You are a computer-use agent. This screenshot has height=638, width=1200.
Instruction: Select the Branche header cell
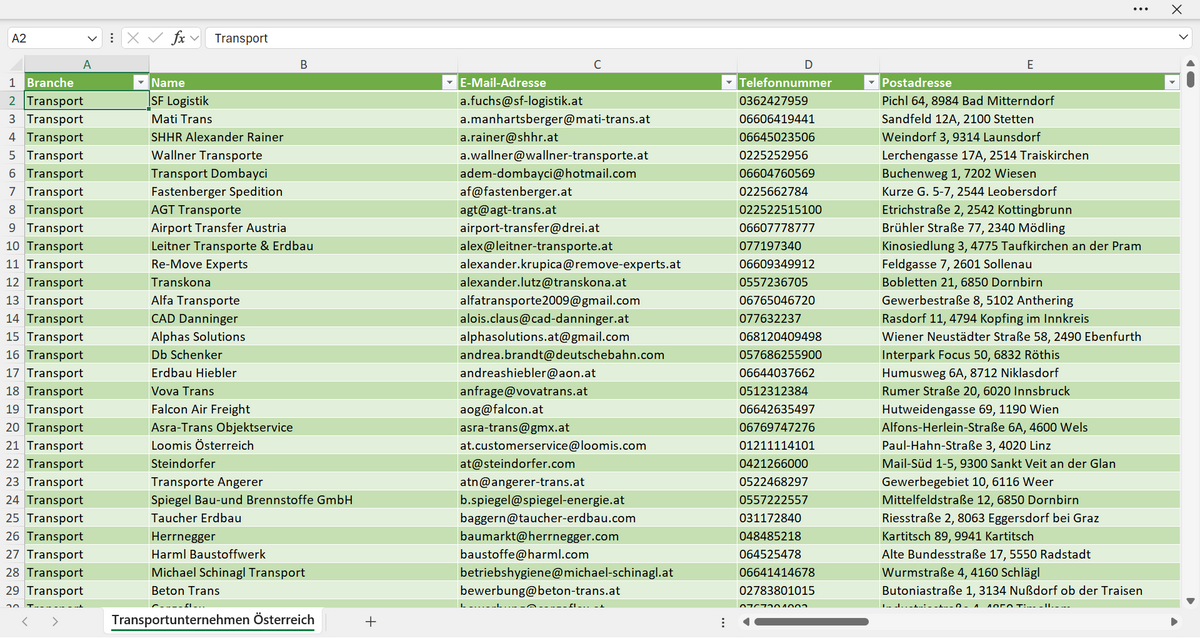(86, 83)
